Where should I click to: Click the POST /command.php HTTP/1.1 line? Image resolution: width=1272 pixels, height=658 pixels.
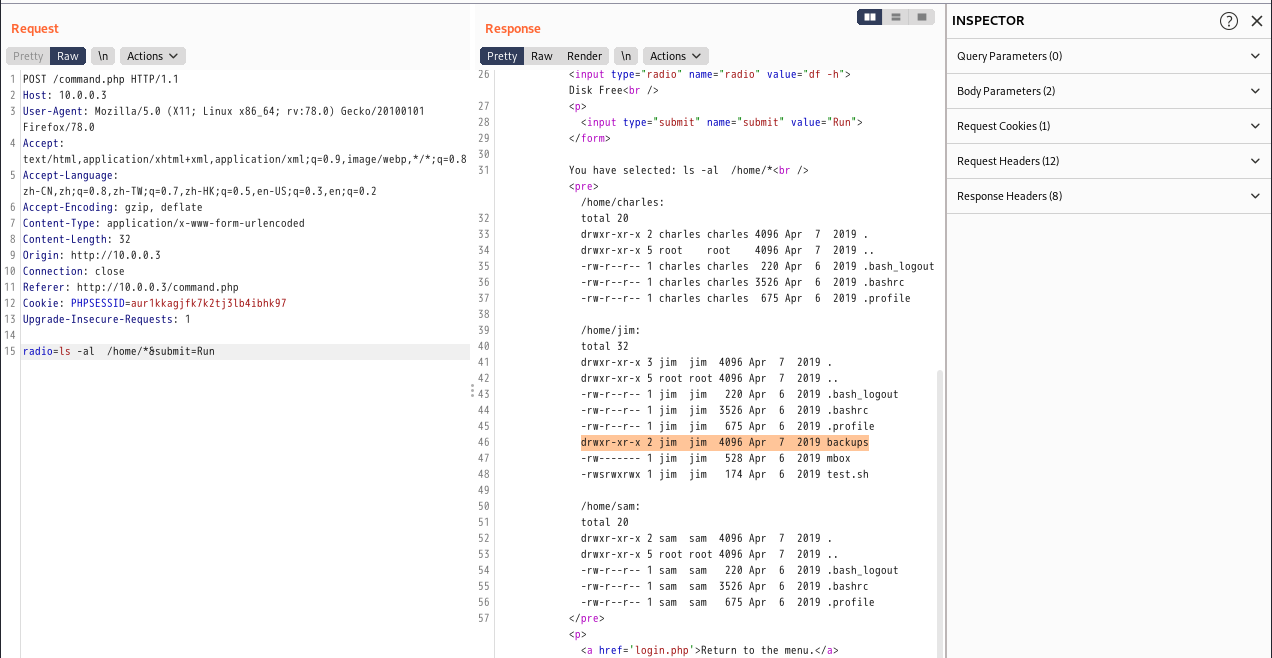tap(101, 79)
